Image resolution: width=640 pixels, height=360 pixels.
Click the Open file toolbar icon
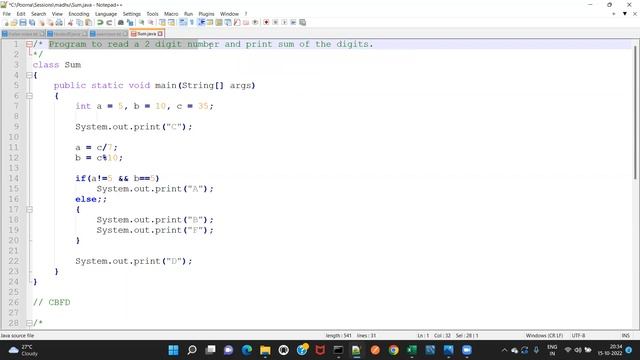click(x=14, y=22)
